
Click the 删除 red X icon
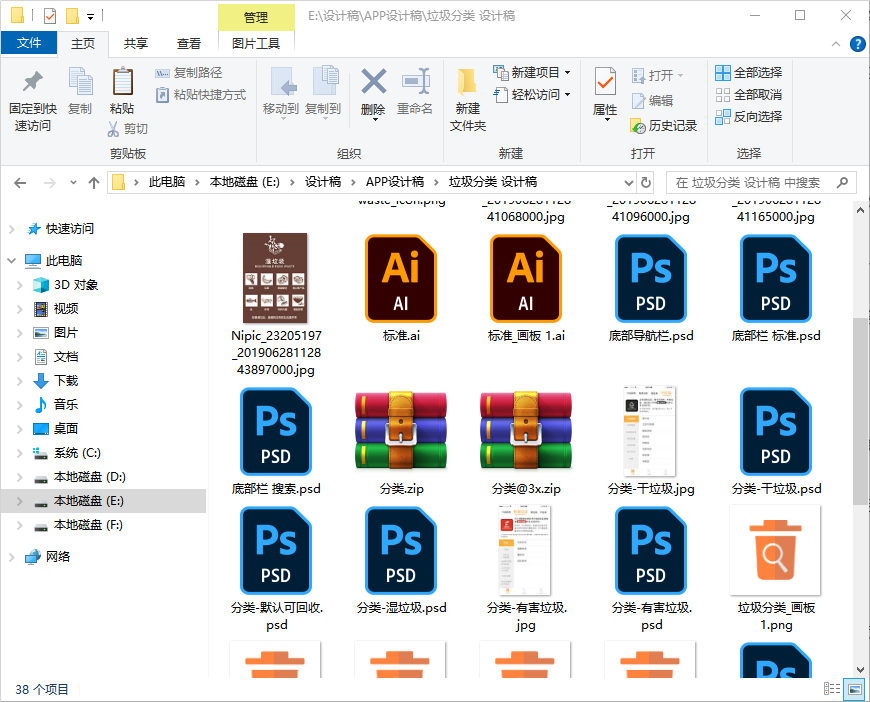373,83
